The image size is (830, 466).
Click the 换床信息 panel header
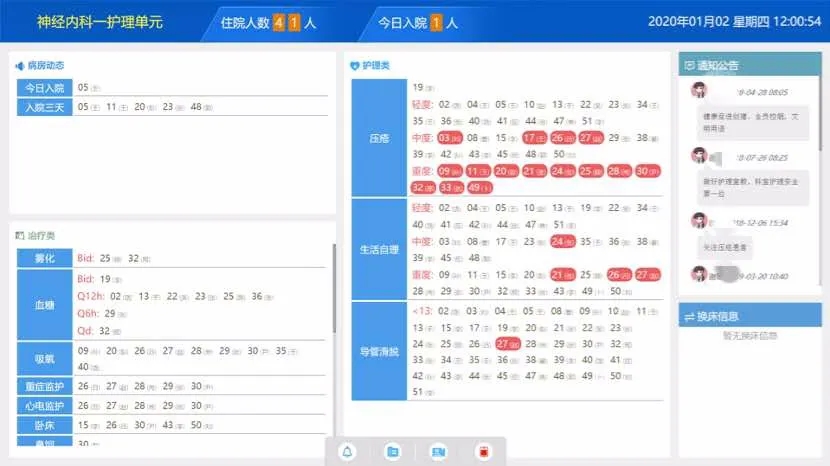pyautogui.click(x=750, y=316)
